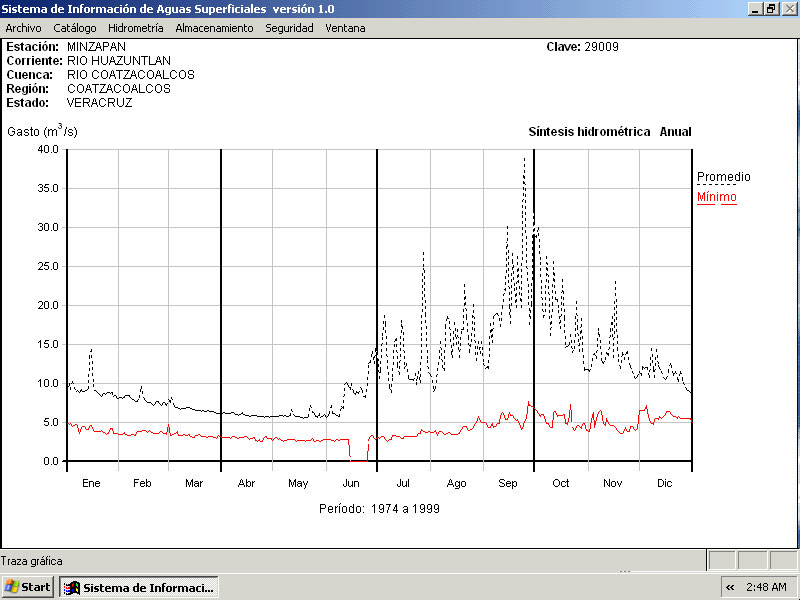Select Sistema de Informaci... taskbar button
Screen dimensions: 800x600
[139, 587]
